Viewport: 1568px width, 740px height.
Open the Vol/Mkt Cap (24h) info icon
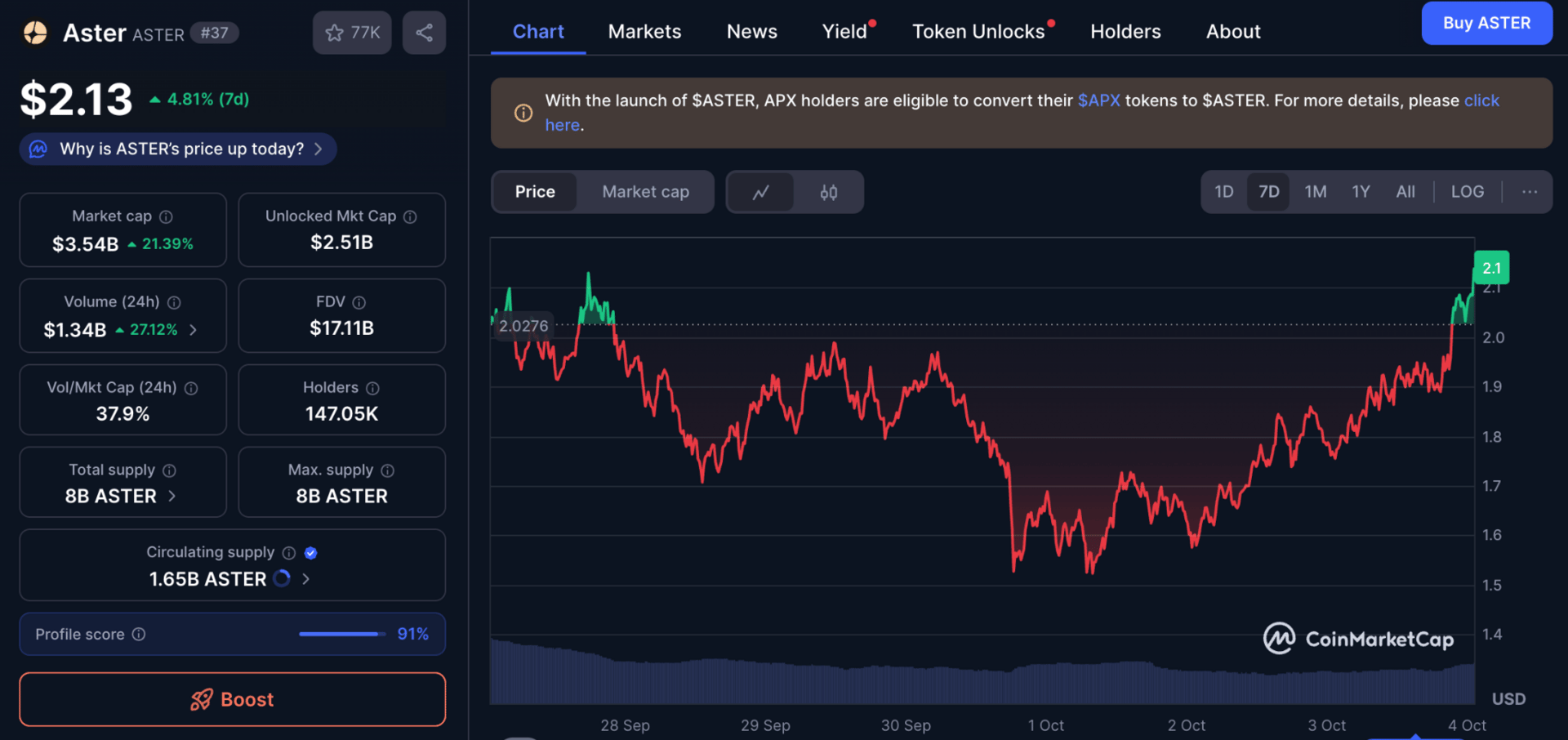(191, 388)
